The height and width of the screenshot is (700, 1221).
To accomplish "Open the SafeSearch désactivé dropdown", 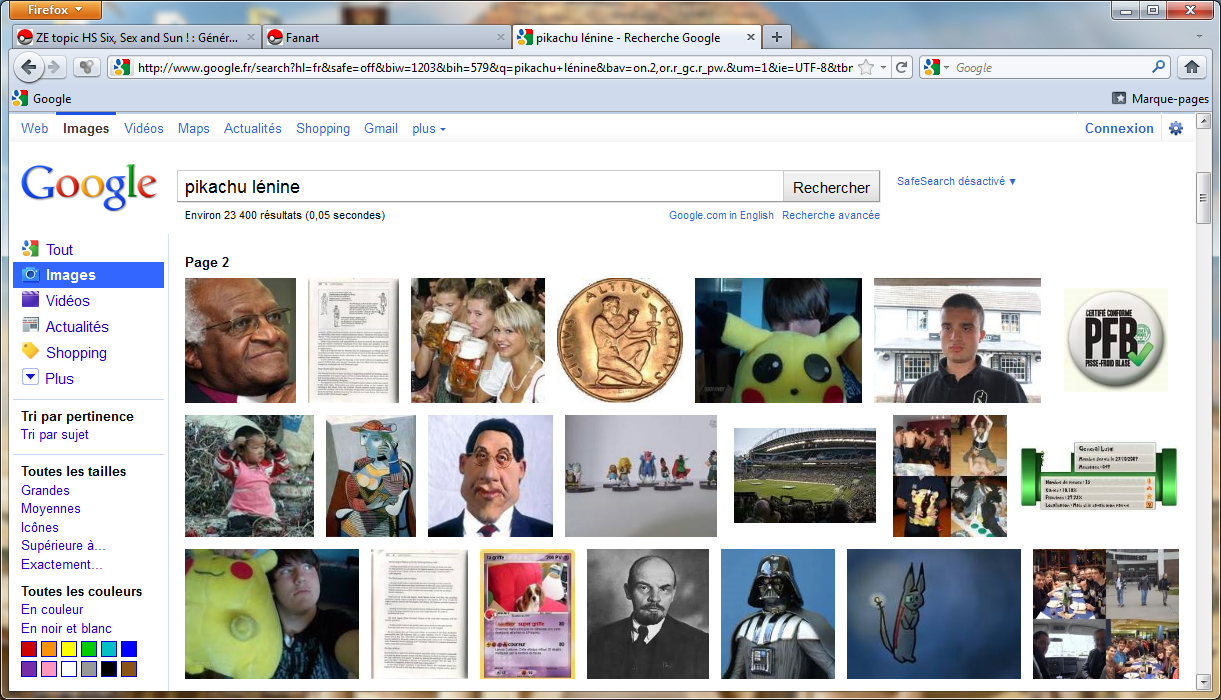I will click(x=956, y=181).
